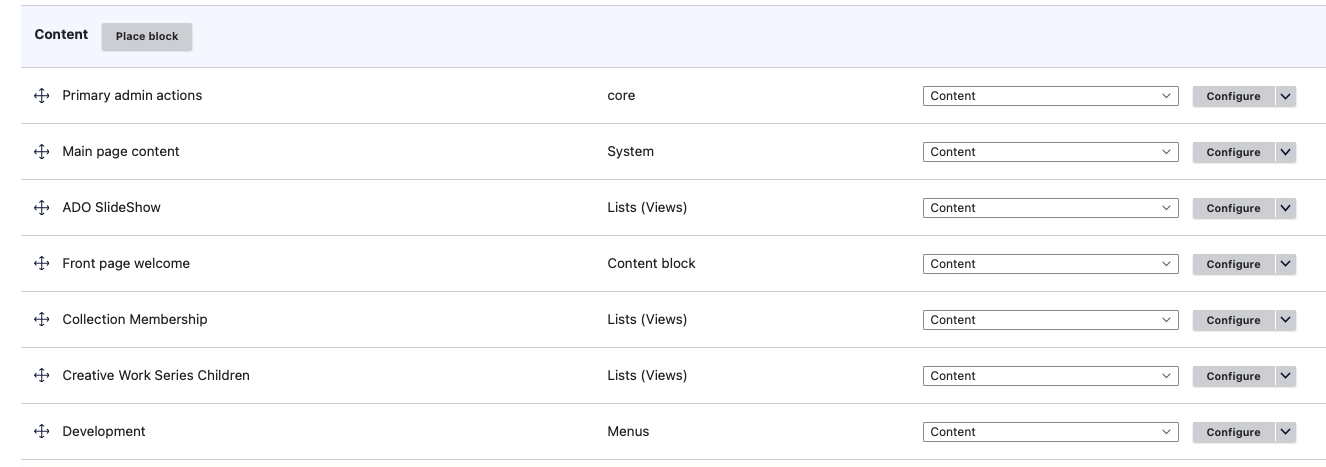Open region dropdown for Development block

[1050, 432]
